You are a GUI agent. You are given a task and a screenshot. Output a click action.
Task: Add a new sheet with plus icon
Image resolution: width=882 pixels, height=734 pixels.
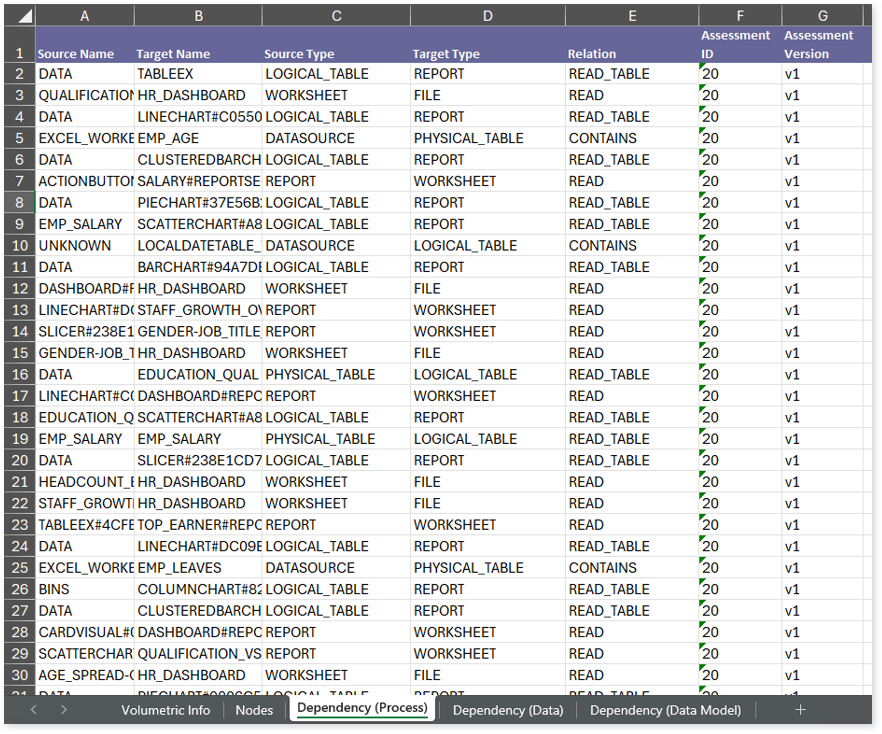click(x=799, y=710)
